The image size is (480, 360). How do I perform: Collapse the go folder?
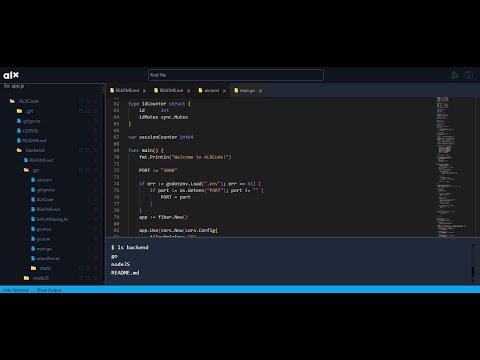(32, 170)
